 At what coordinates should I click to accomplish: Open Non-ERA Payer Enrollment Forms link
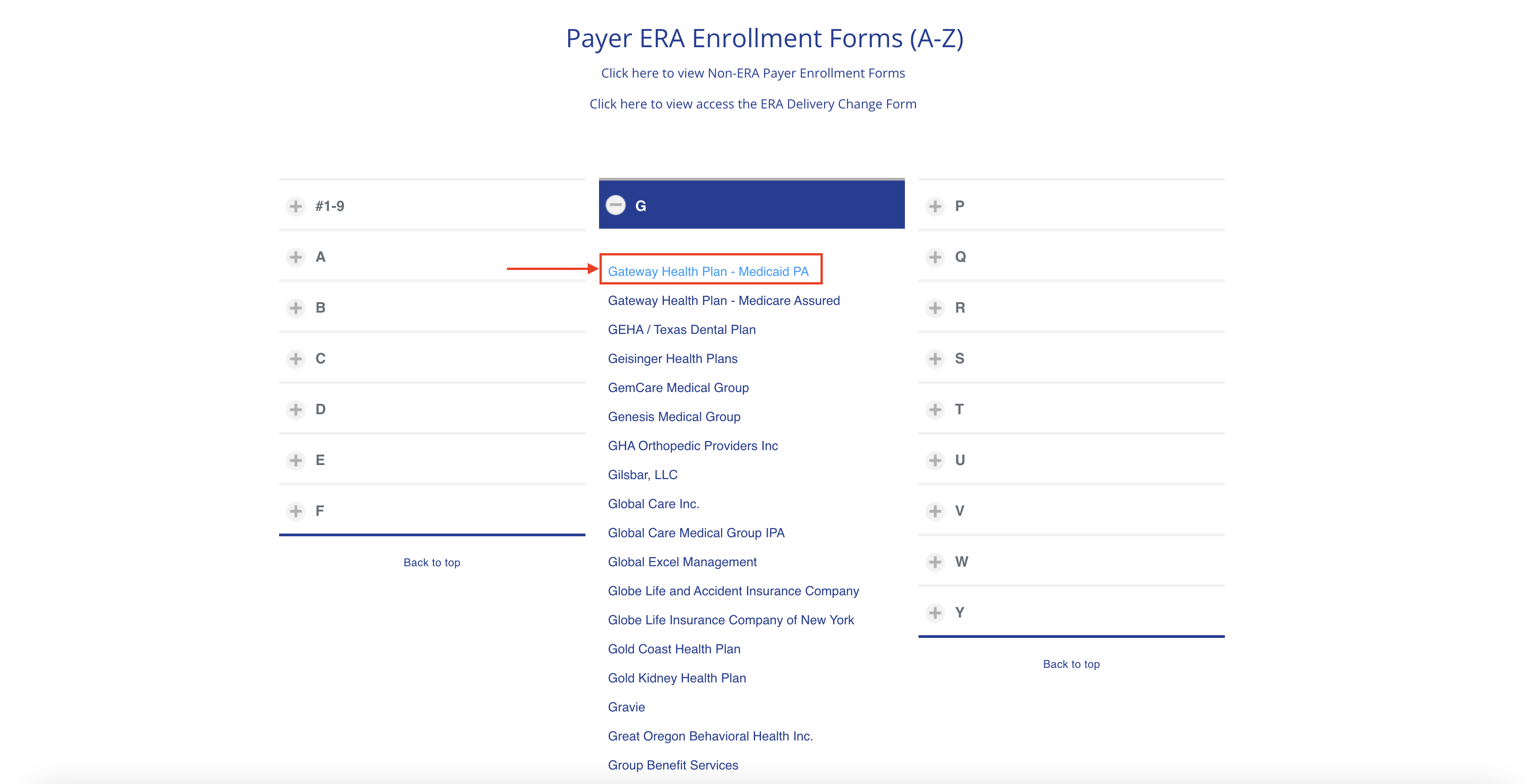753,73
